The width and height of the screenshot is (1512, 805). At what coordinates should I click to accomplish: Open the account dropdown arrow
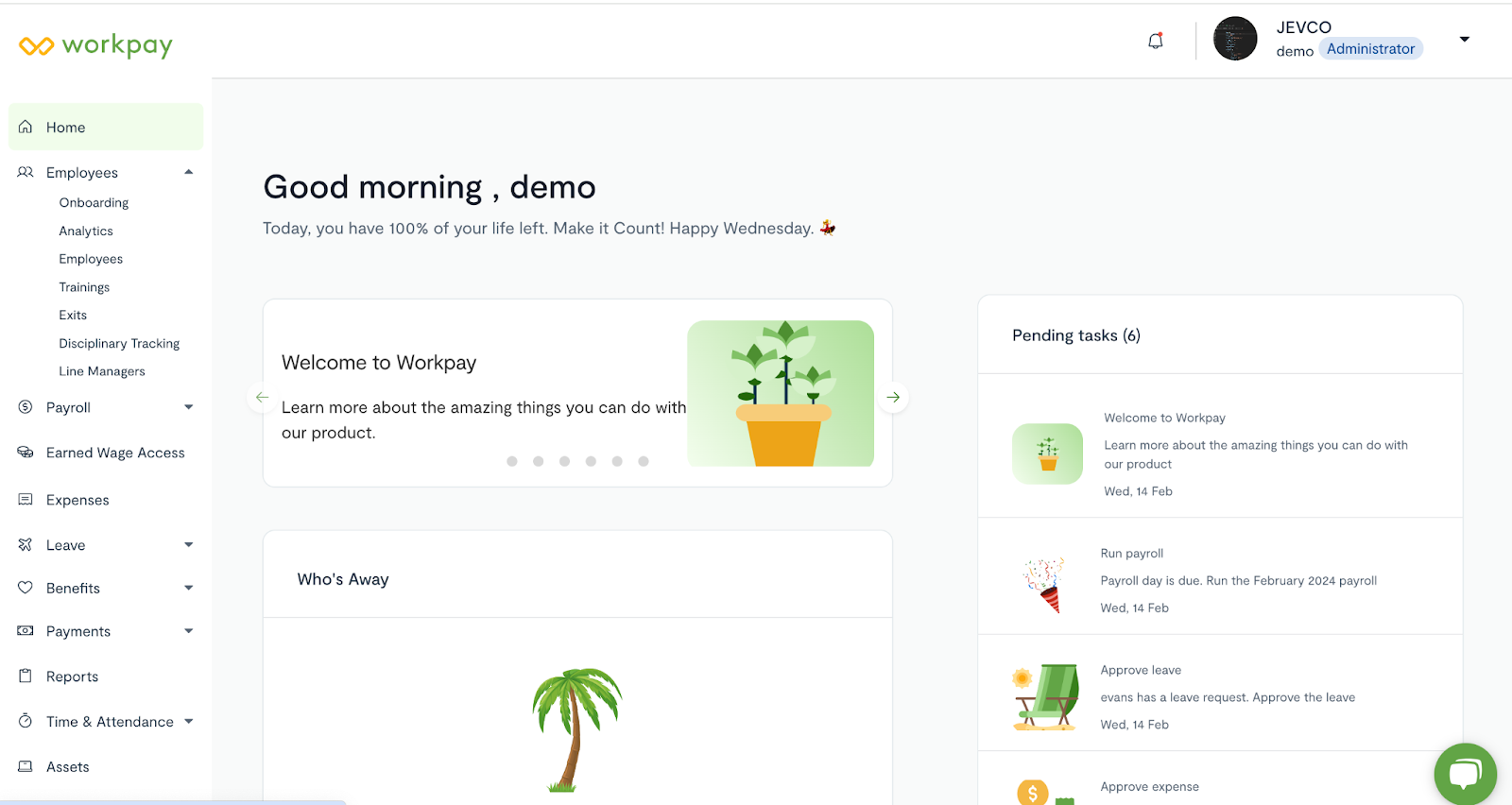[x=1465, y=40]
